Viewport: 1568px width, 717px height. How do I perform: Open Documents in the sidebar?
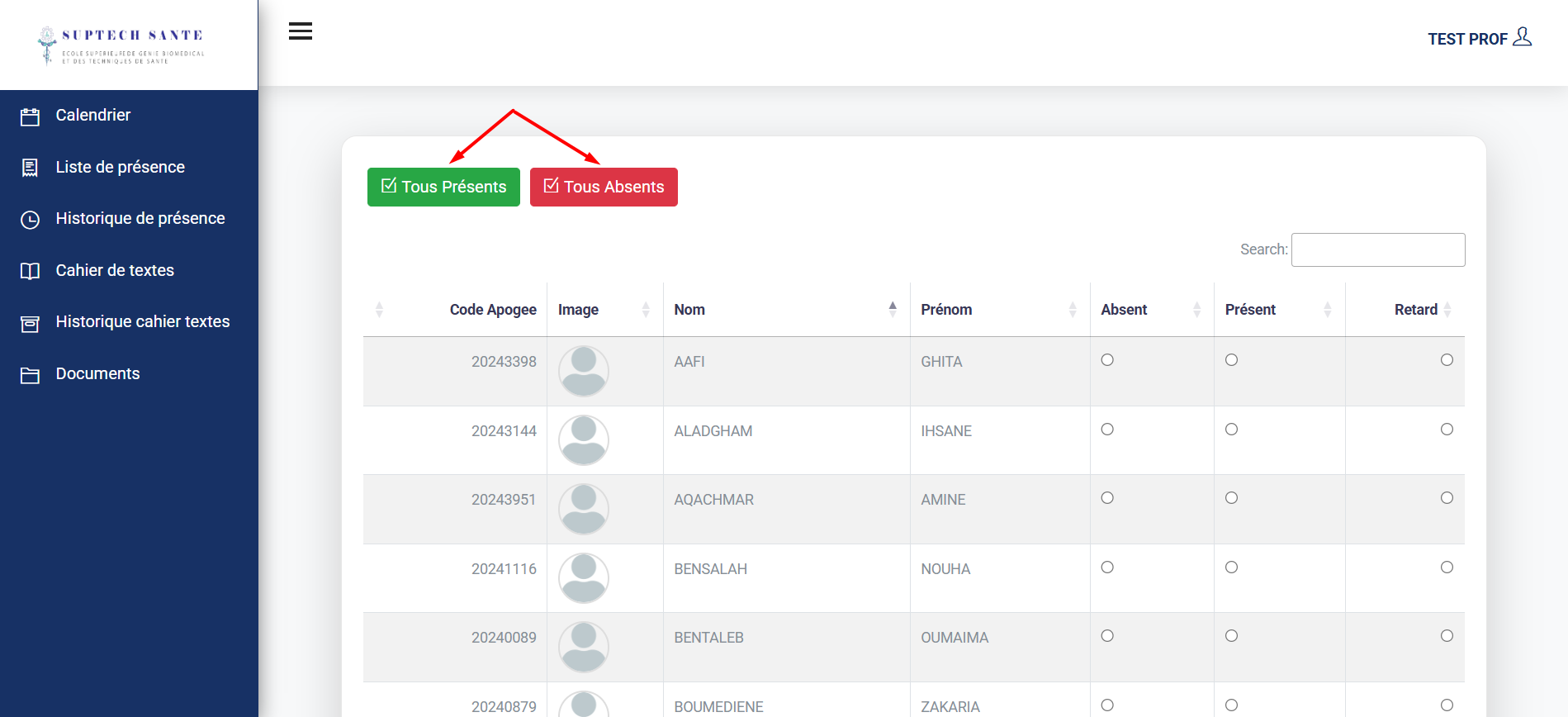tap(97, 374)
